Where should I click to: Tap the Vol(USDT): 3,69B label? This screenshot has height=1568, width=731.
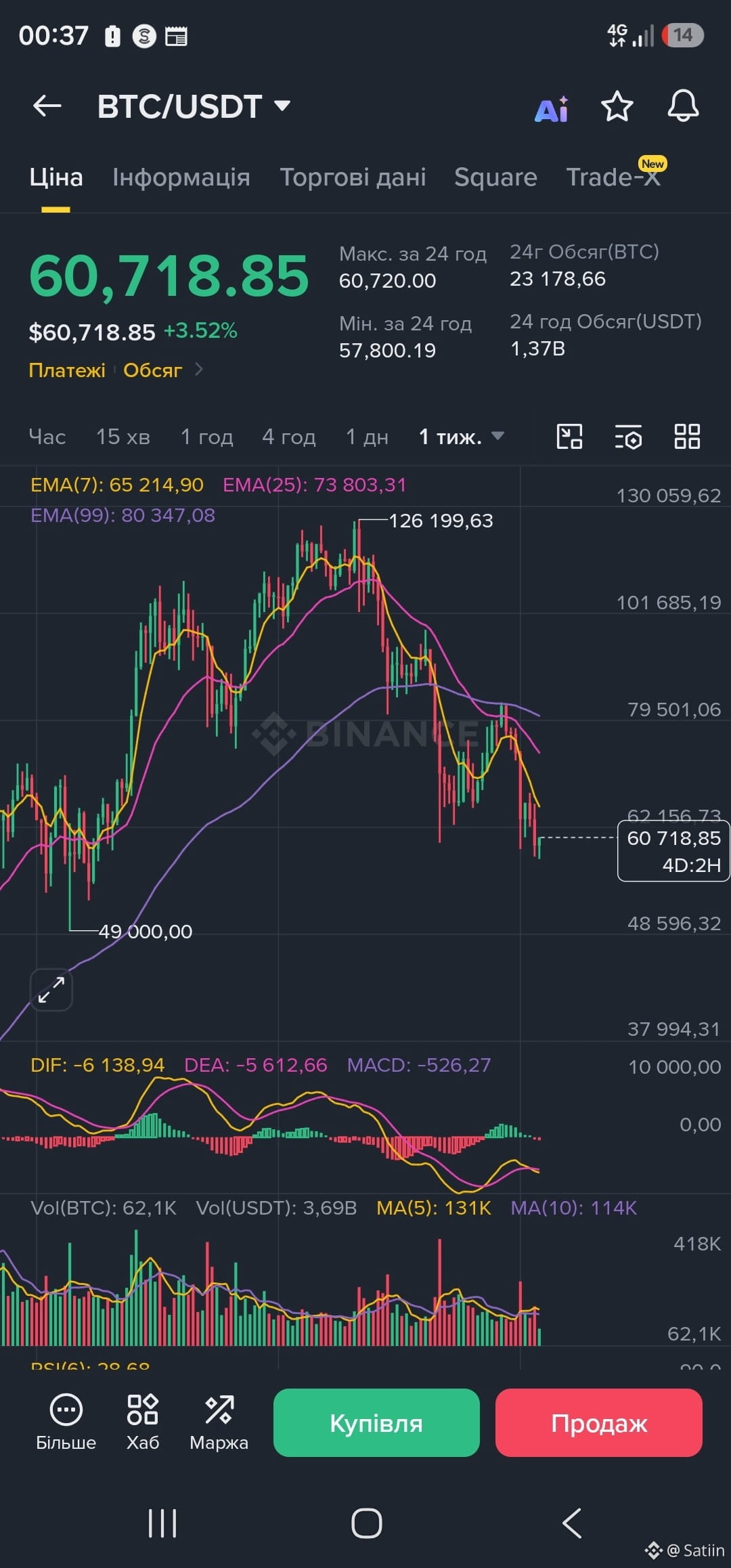[276, 1208]
